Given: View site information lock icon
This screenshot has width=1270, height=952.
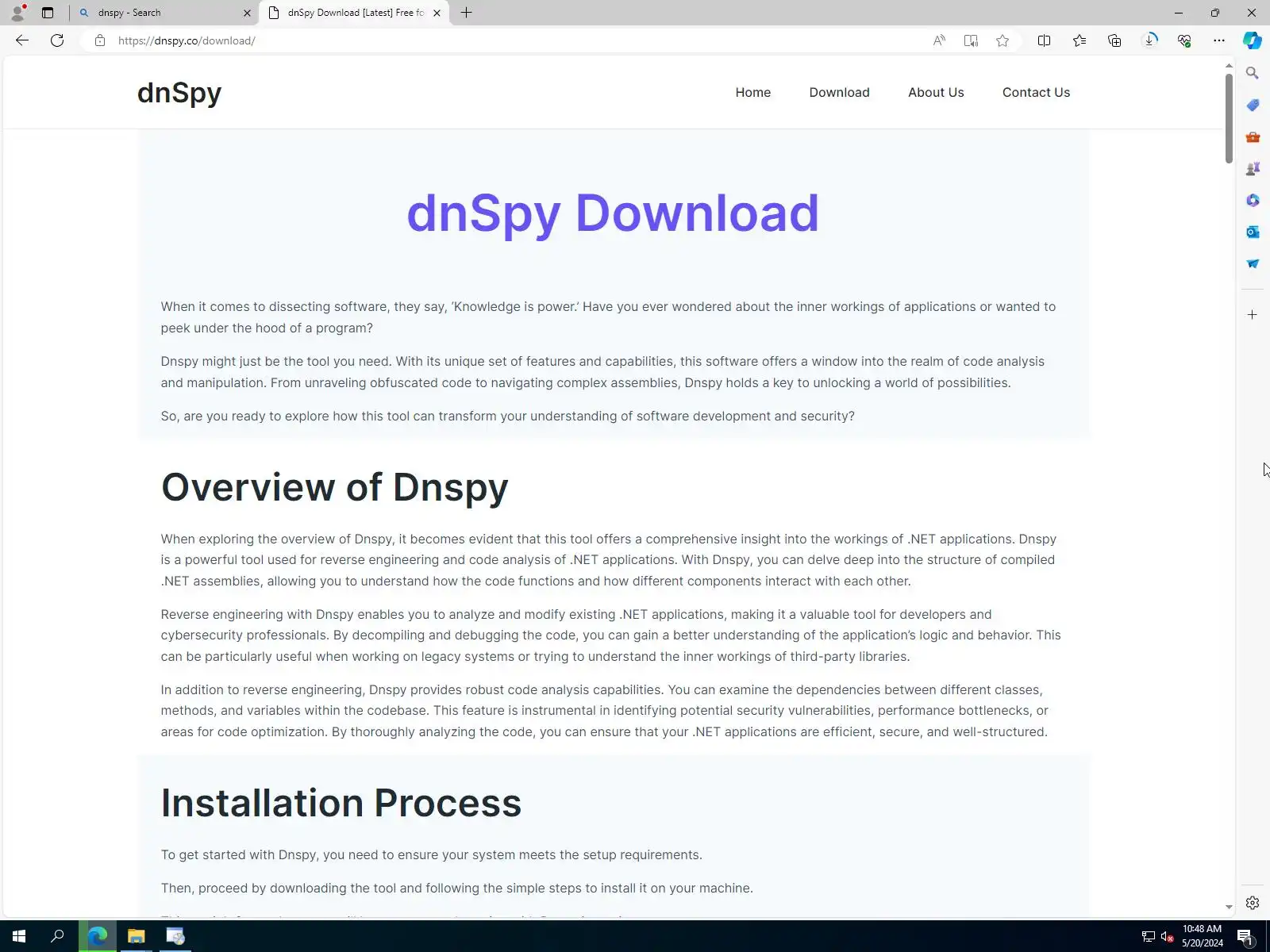Looking at the screenshot, I should point(100,40).
